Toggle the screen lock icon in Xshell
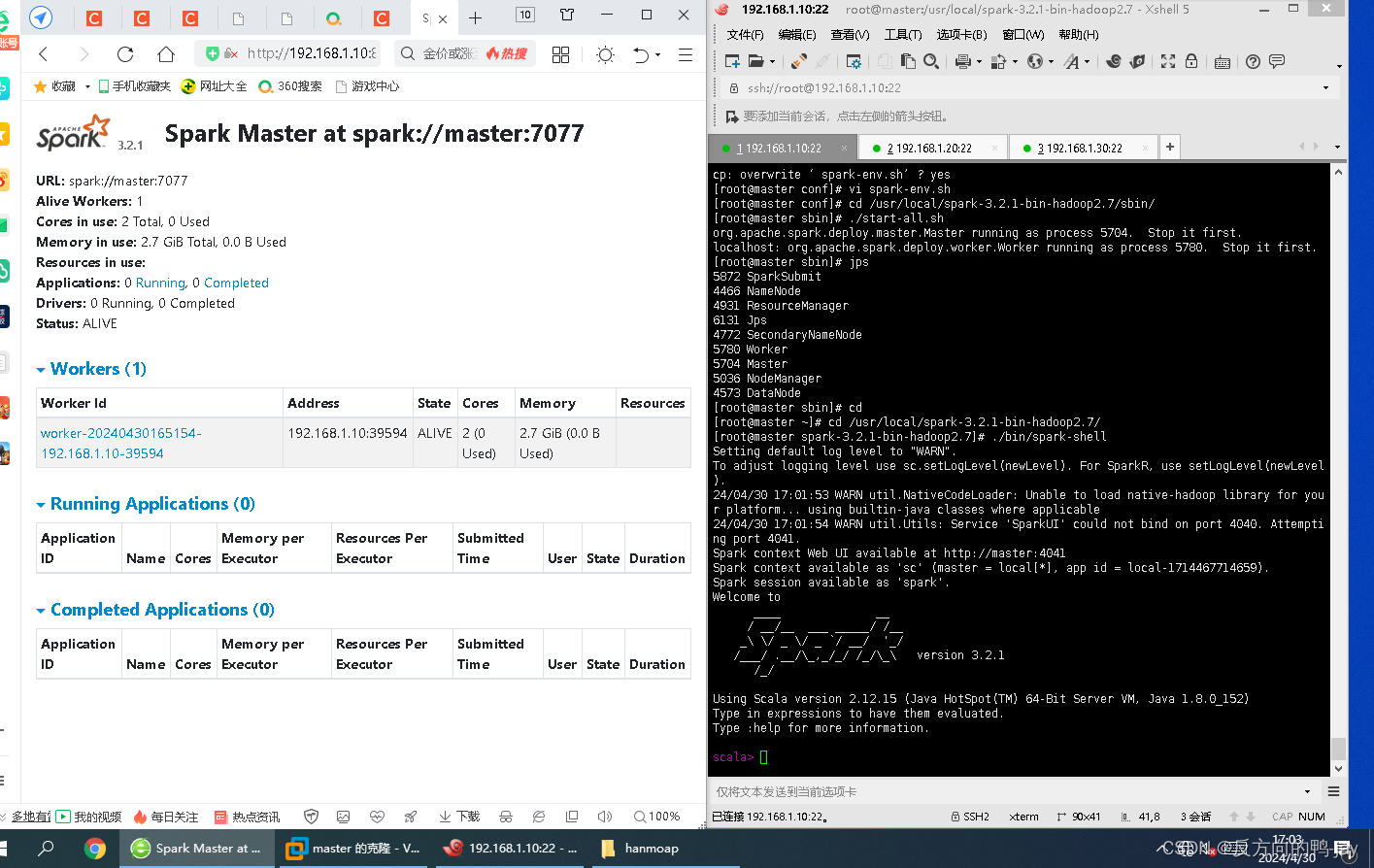The image size is (1374, 868). [1190, 61]
